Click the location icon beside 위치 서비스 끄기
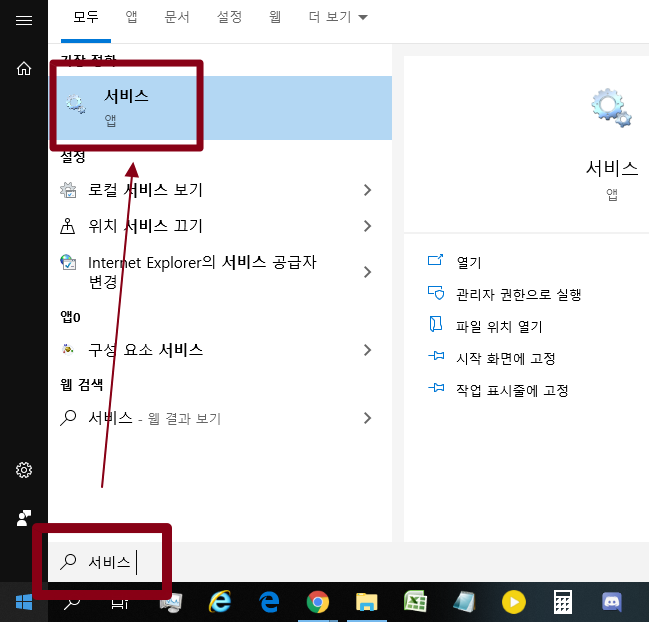 (x=67, y=226)
